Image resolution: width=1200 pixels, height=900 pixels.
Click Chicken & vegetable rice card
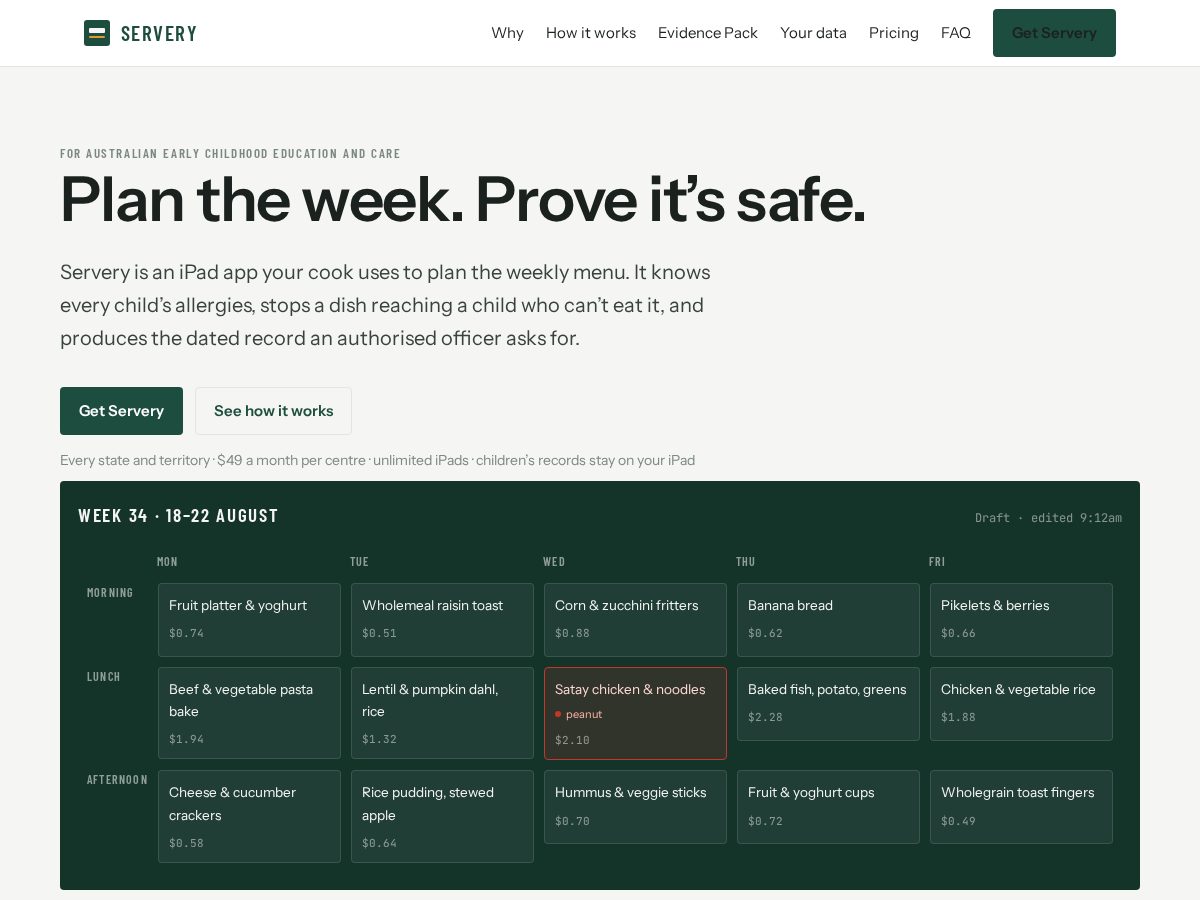(x=1021, y=704)
